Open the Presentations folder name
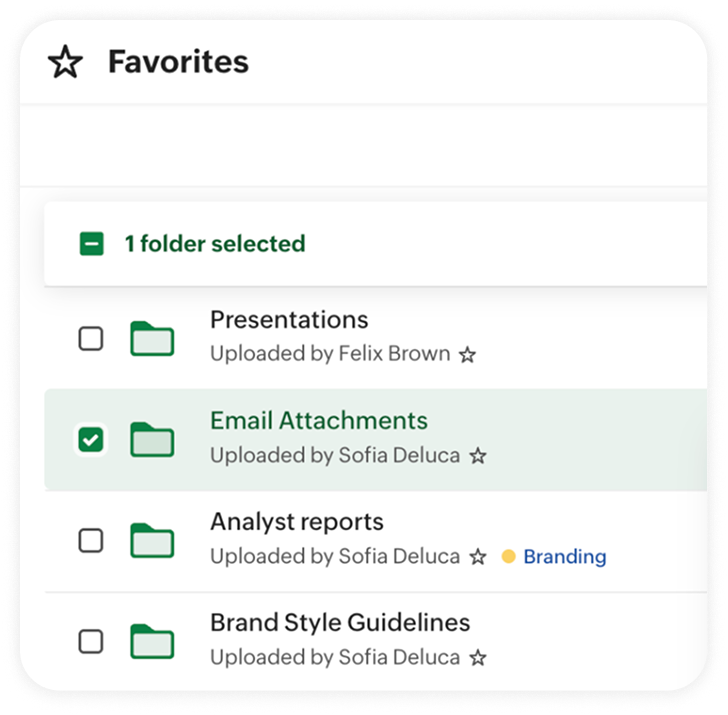 [x=289, y=320]
